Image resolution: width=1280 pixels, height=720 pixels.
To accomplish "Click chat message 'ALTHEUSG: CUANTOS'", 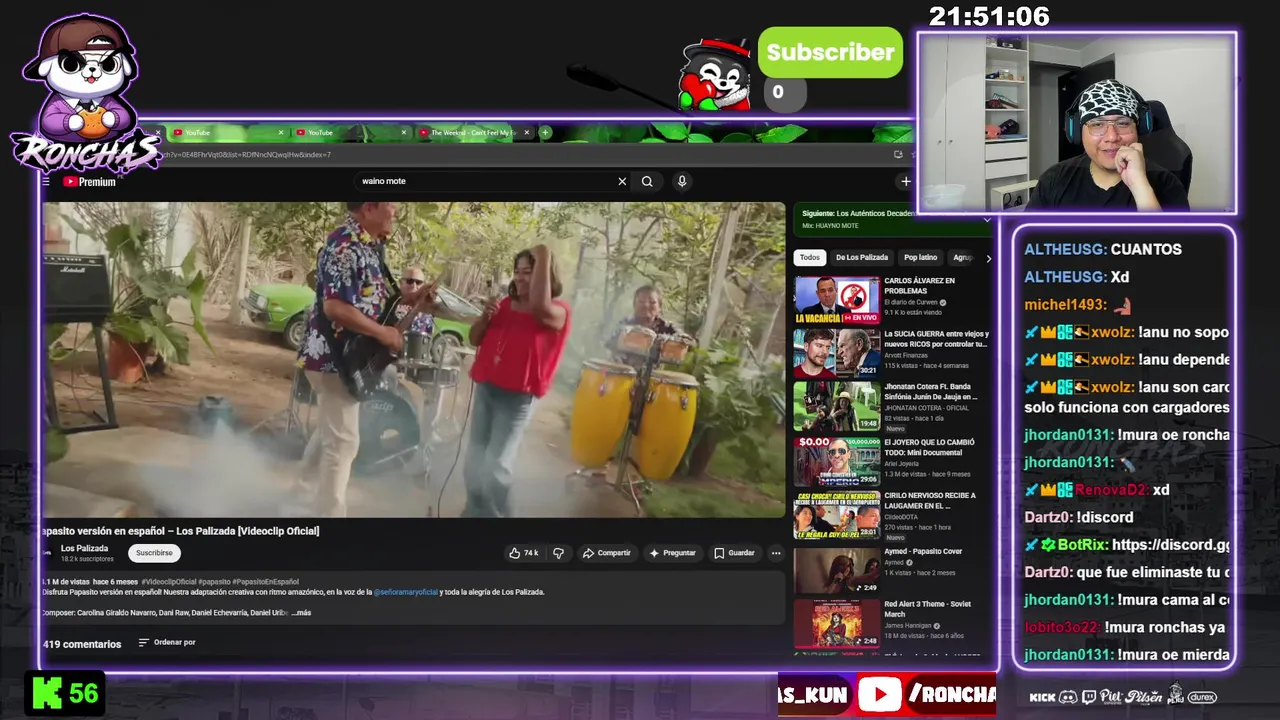I will (1103, 249).
